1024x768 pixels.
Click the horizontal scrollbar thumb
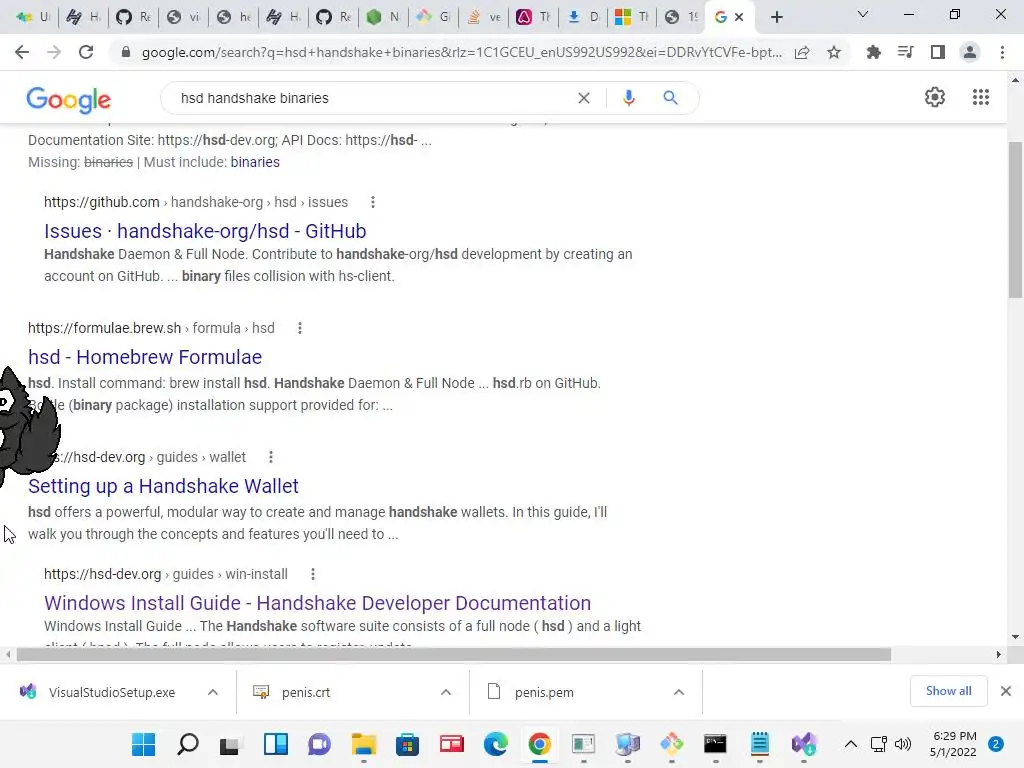tap(453, 654)
